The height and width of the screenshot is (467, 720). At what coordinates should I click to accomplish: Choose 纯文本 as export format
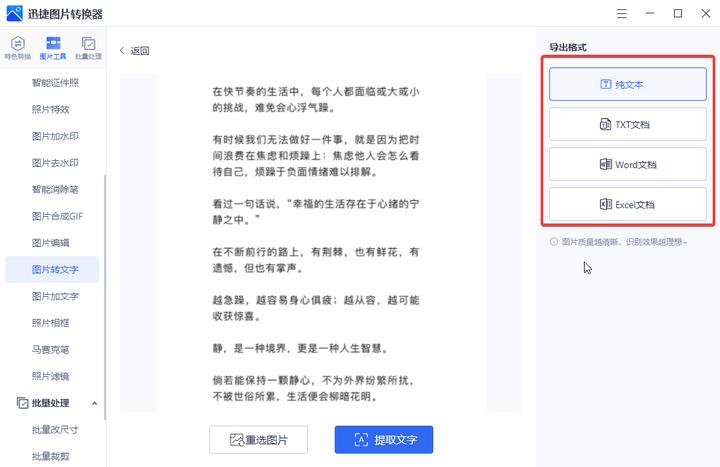[x=627, y=84]
